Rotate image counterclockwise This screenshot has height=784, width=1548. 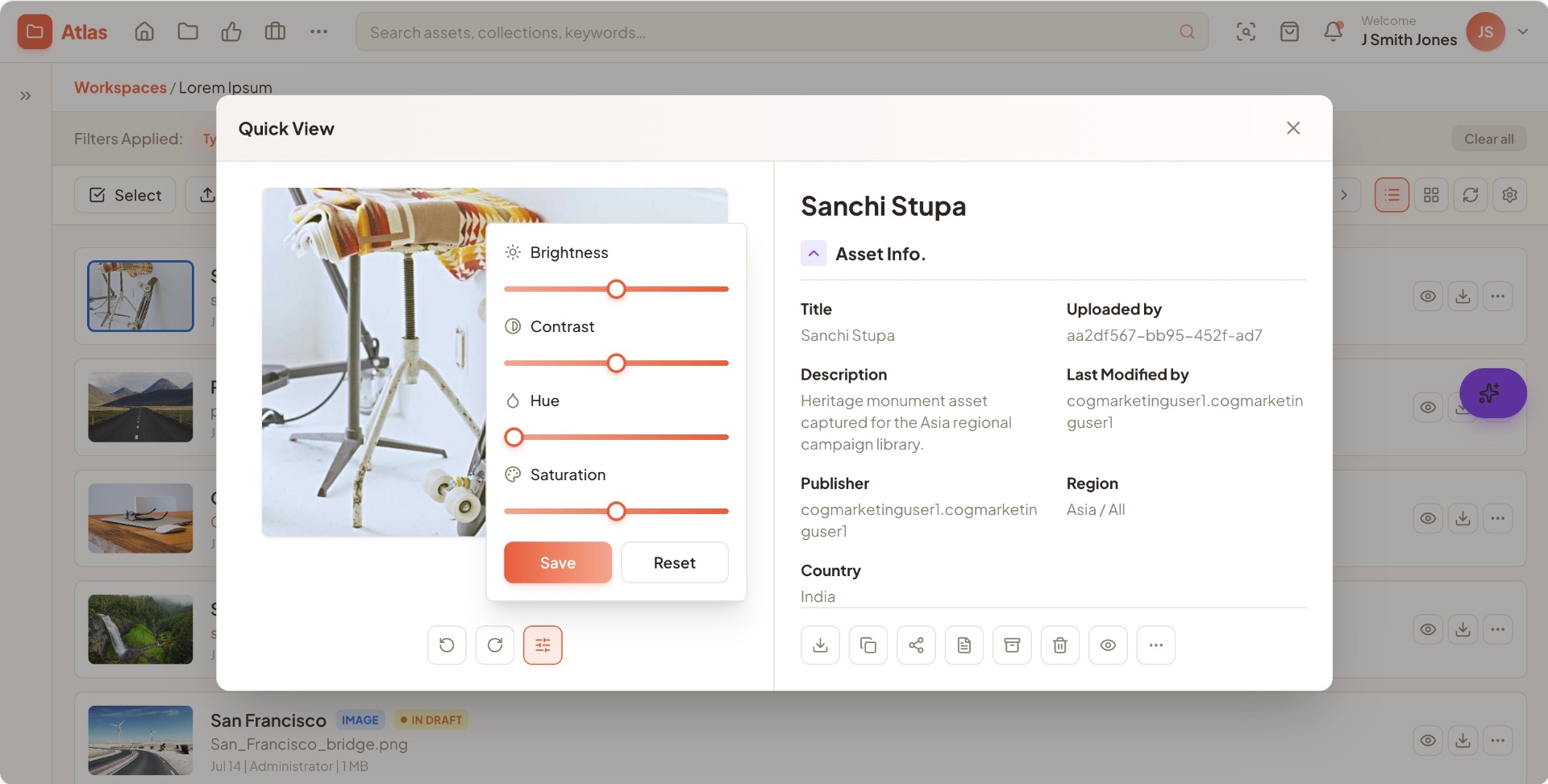447,645
